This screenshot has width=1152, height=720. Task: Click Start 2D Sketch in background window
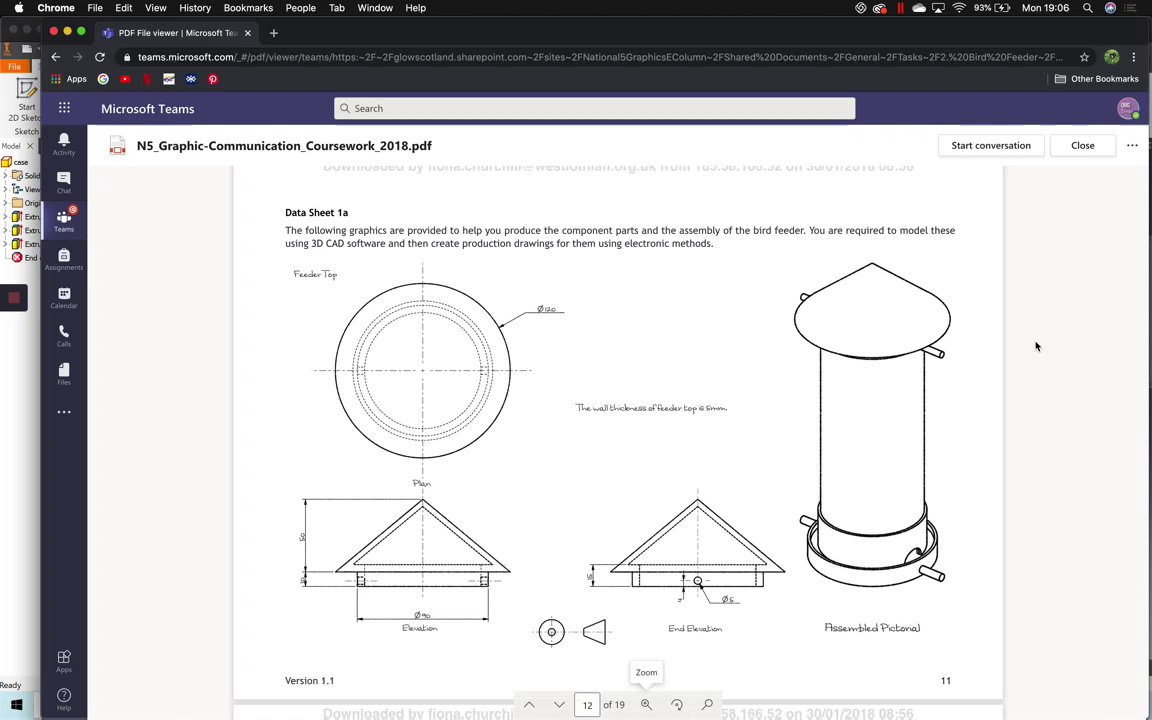coord(26,99)
